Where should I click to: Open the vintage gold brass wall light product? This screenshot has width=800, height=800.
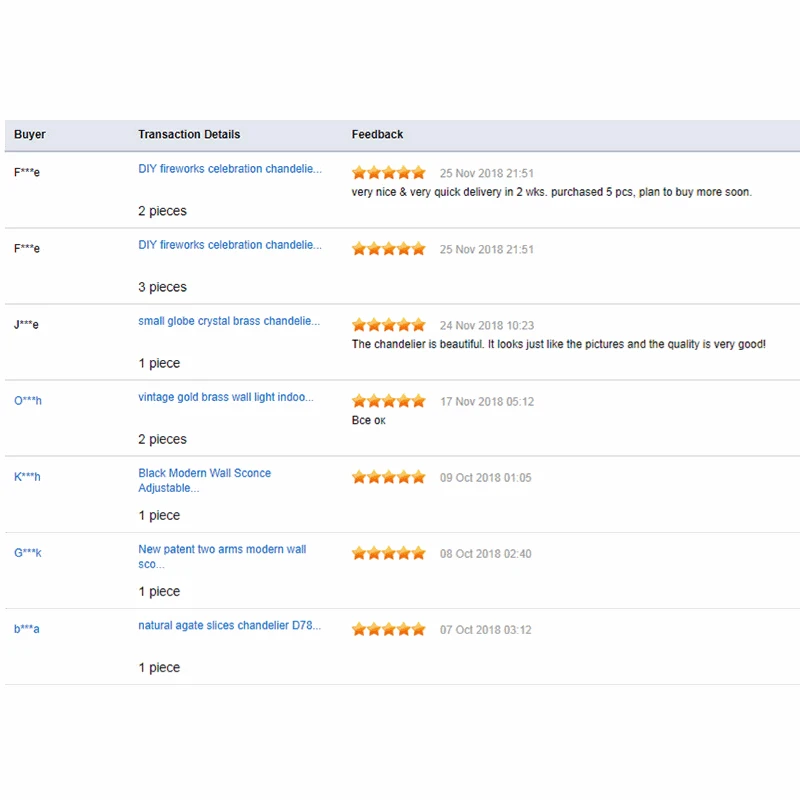[225, 397]
